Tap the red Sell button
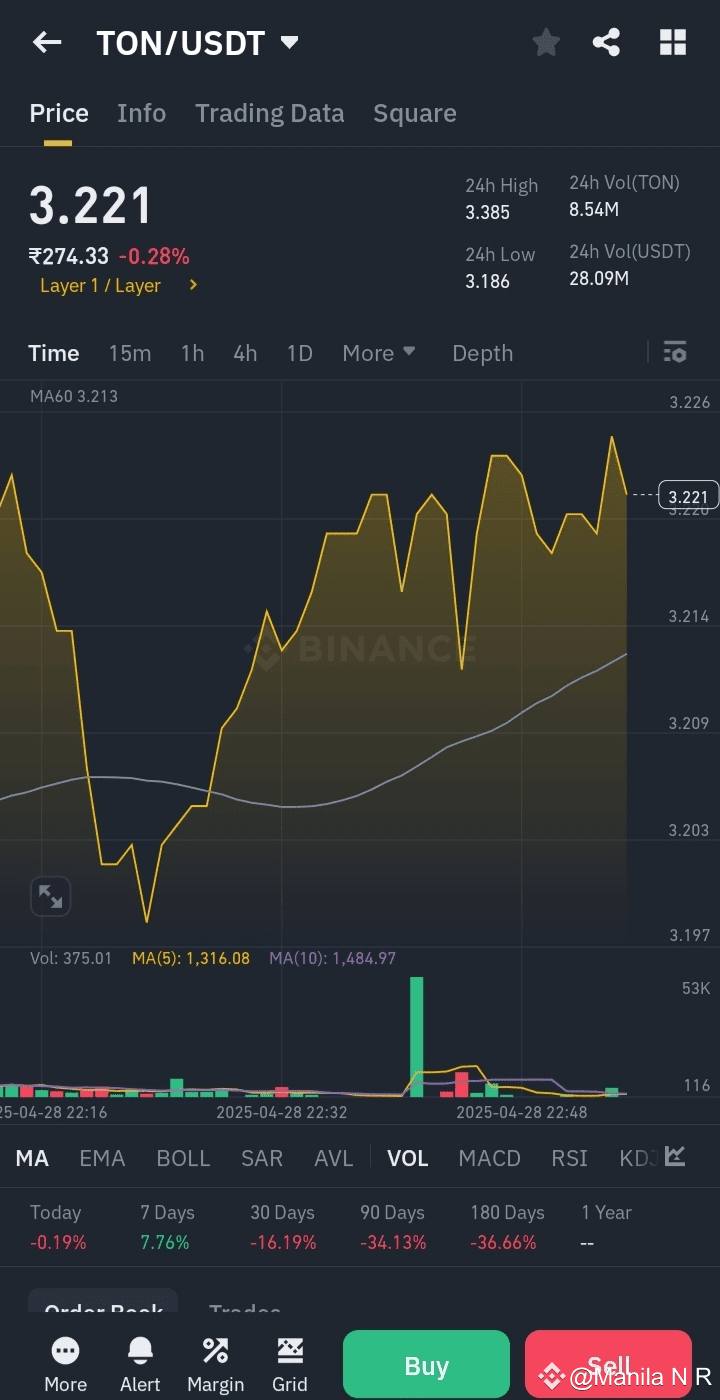Screen dimensions: 720x1400 (x=608, y=1366)
